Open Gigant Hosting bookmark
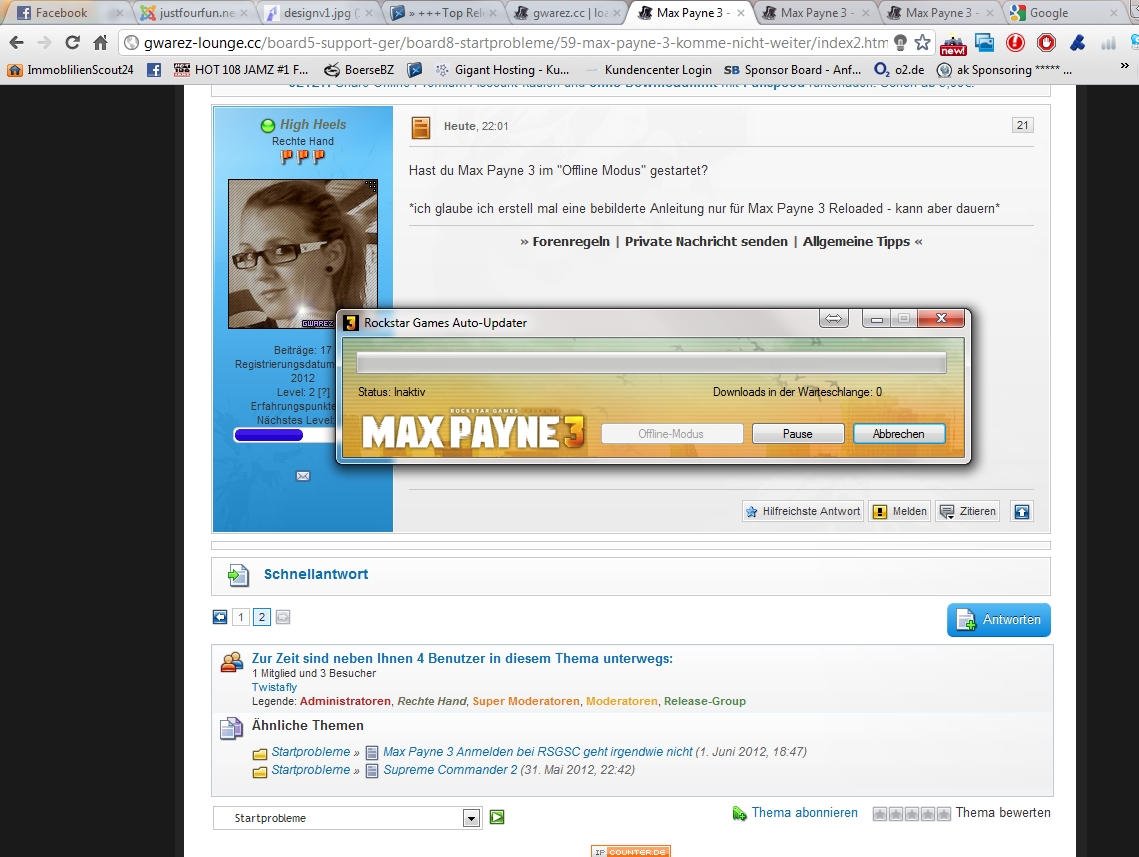This screenshot has width=1139, height=857. point(502,70)
